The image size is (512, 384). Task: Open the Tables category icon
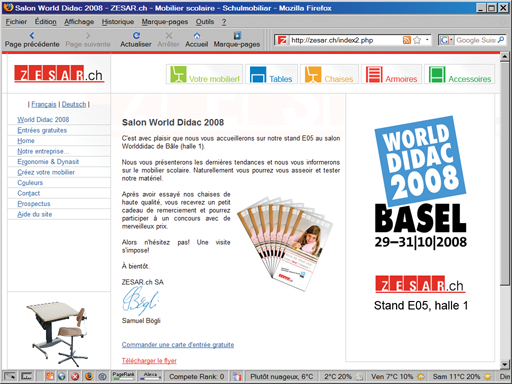pos(258,74)
